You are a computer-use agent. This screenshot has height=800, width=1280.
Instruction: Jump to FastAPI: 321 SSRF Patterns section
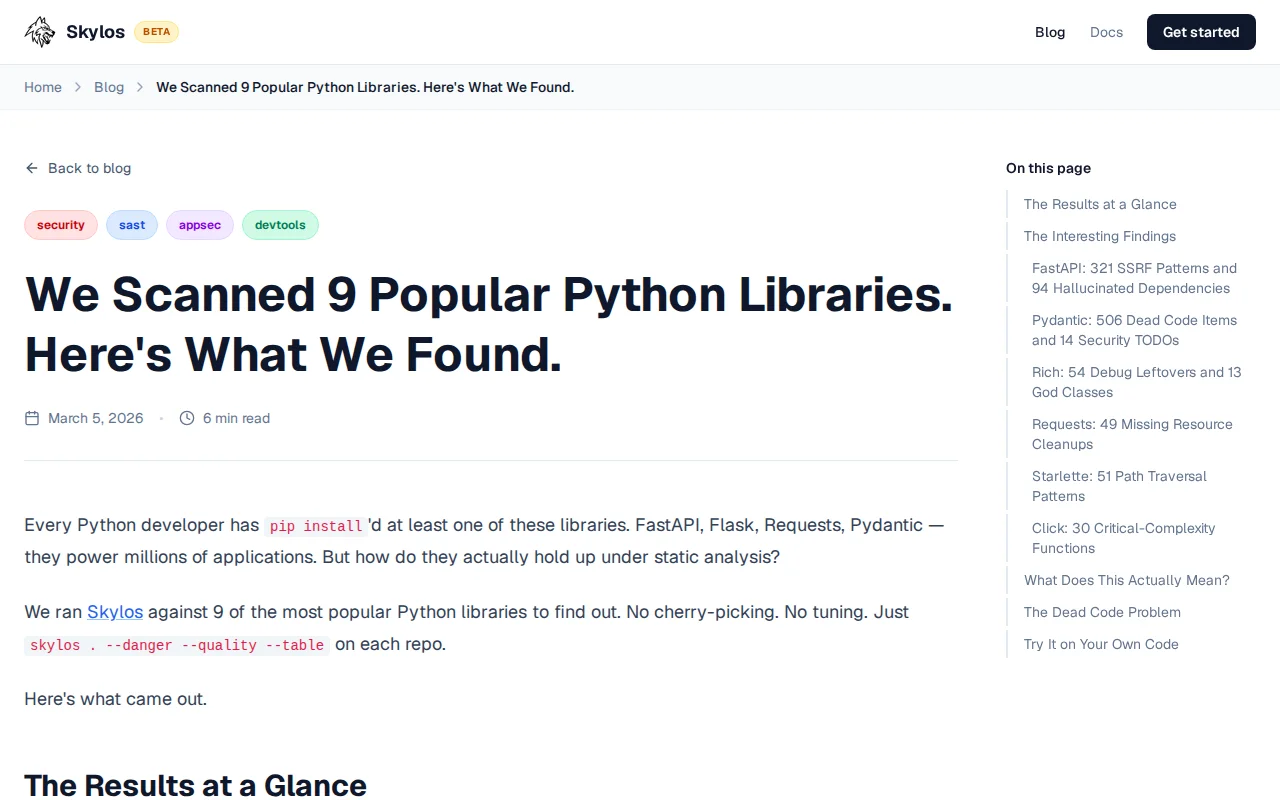pos(1135,278)
